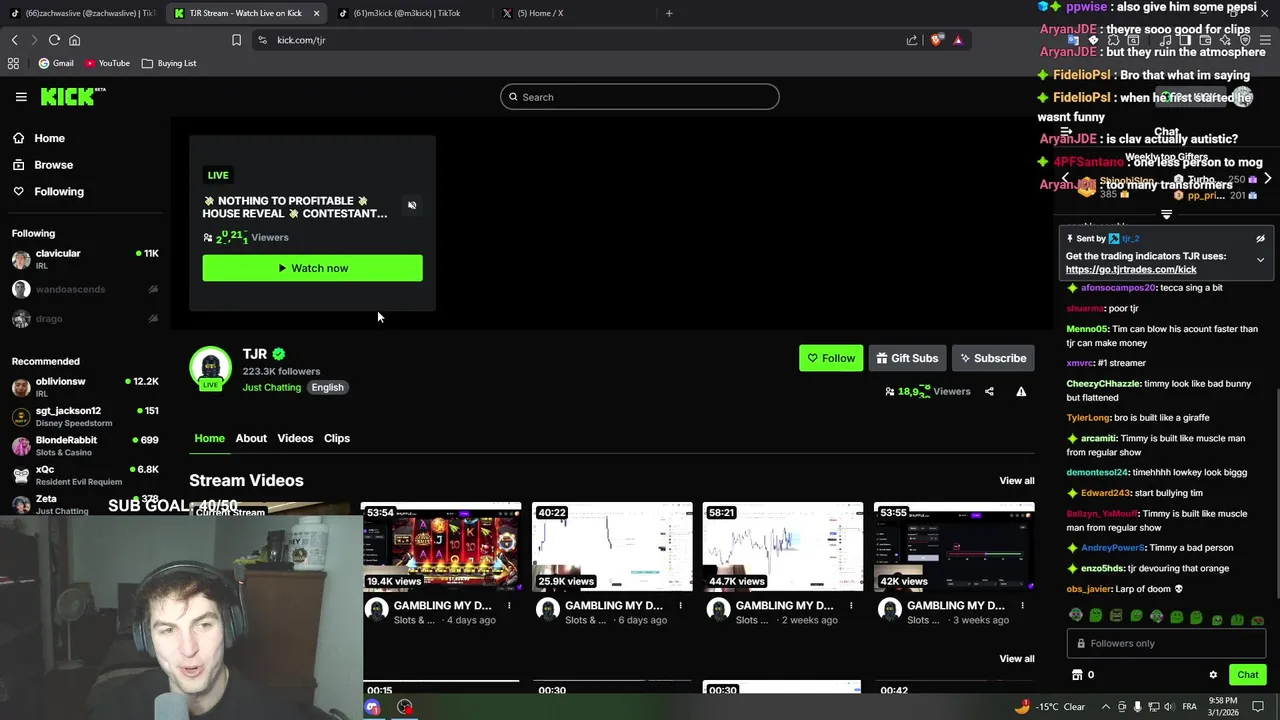The width and height of the screenshot is (1280, 720).
Task: Switch to the Home / X tab
Action: [x=573, y=13]
